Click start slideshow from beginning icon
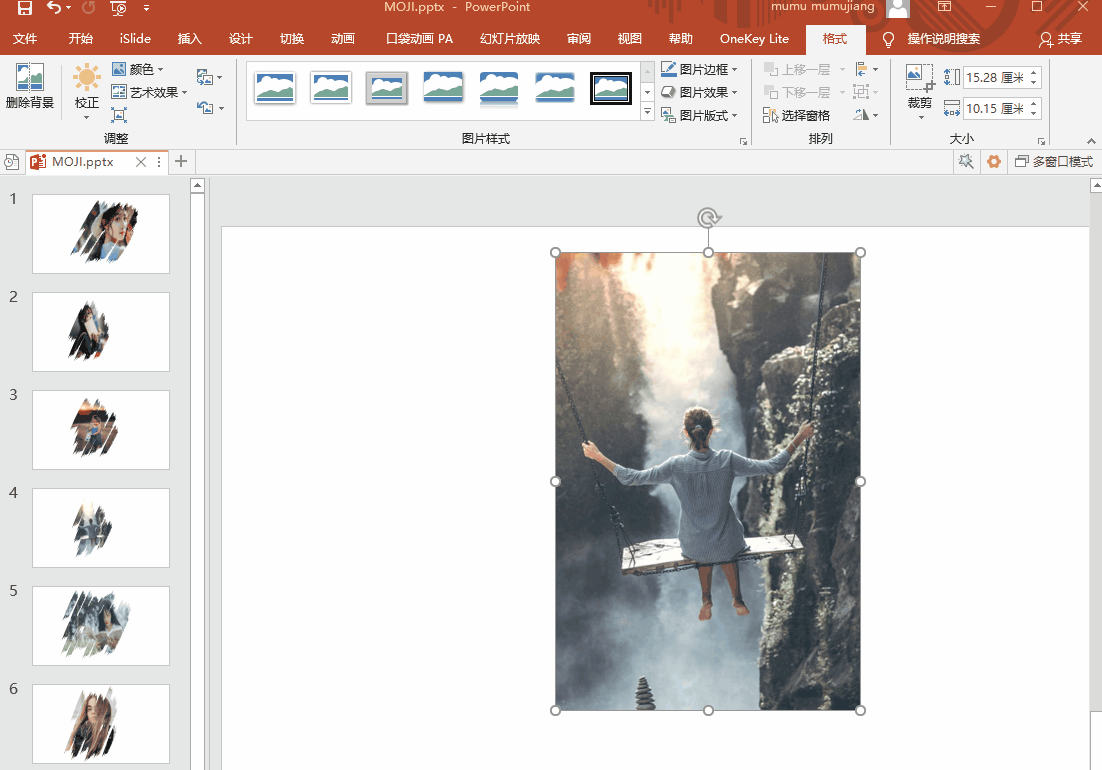 (118, 8)
